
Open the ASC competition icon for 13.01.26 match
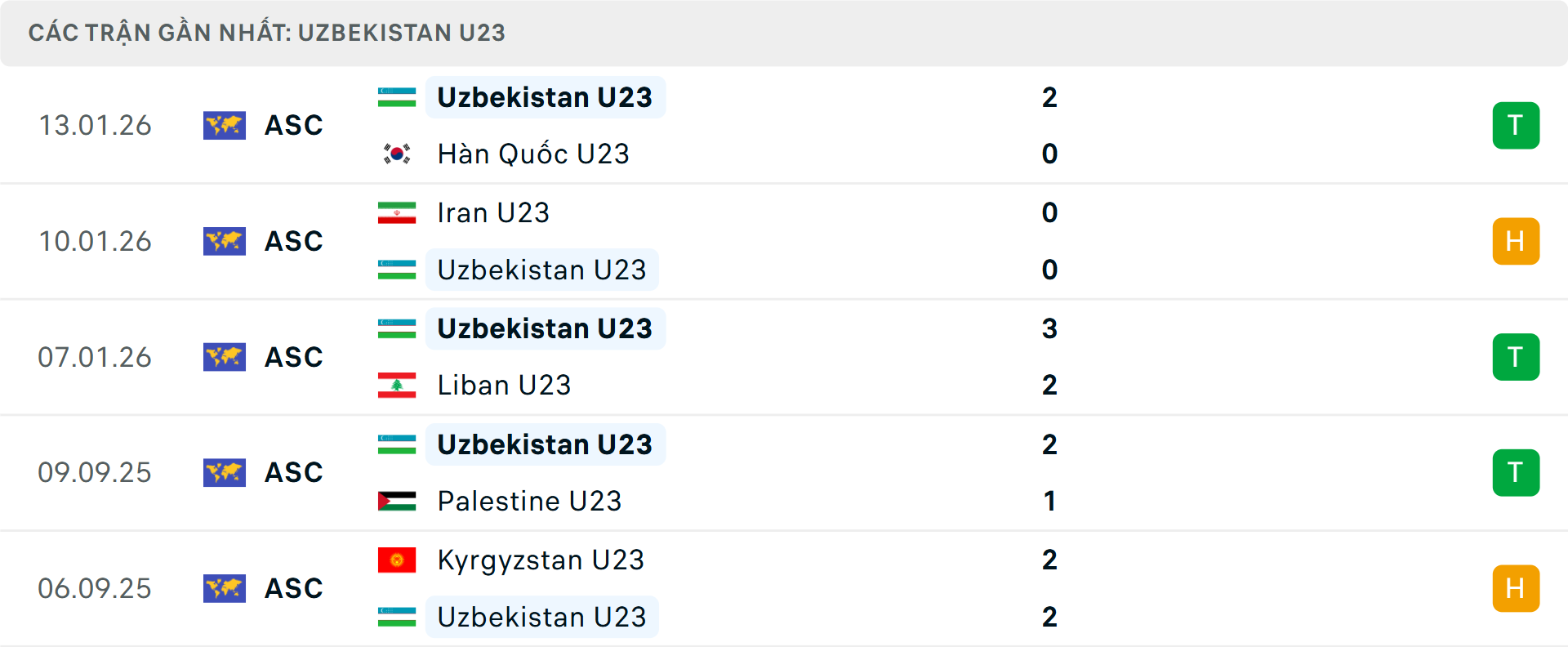(225, 125)
